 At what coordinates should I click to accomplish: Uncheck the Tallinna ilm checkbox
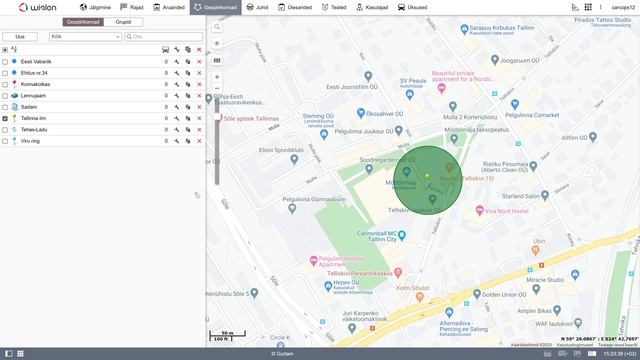point(5,118)
